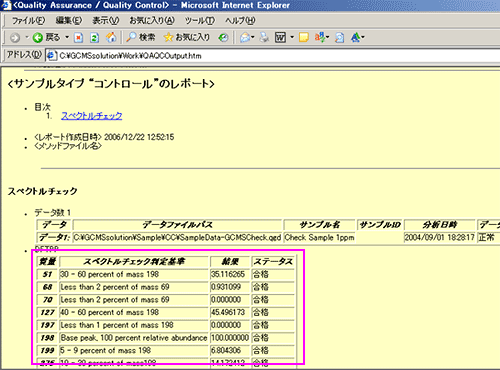Open the History clock icon

tap(223, 38)
